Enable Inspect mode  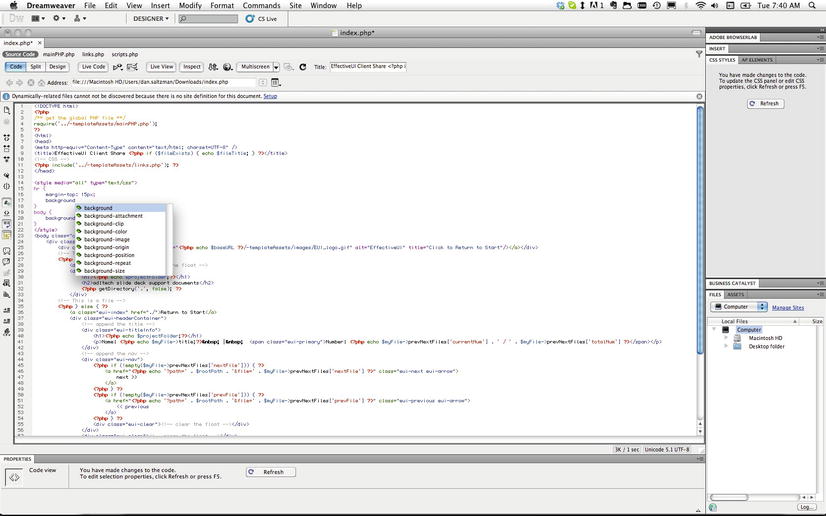click(x=192, y=67)
